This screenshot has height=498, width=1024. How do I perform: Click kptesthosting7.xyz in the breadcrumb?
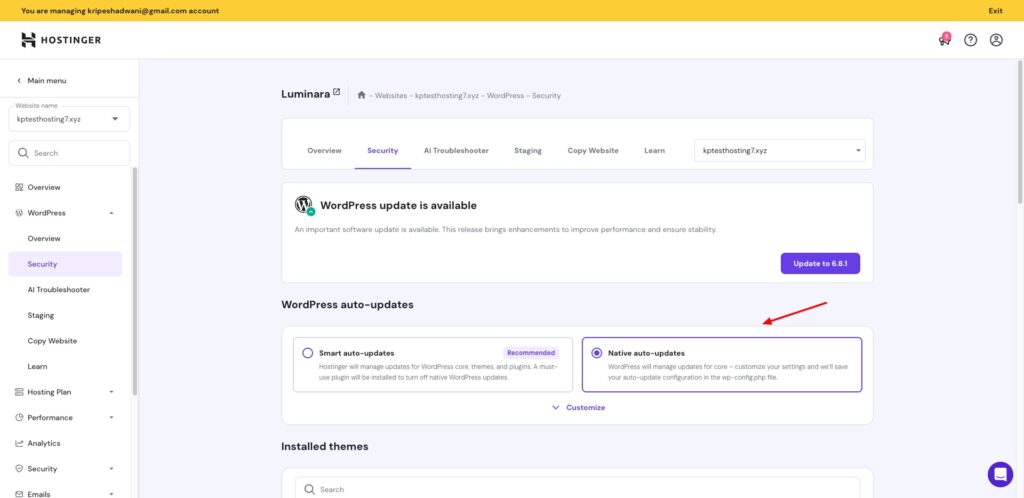[x=447, y=96]
